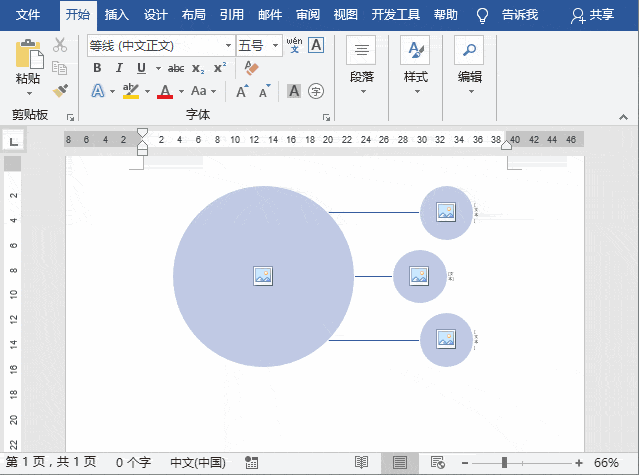Switch to Read Mode view in status bar
The image size is (639, 475).
tap(361, 462)
